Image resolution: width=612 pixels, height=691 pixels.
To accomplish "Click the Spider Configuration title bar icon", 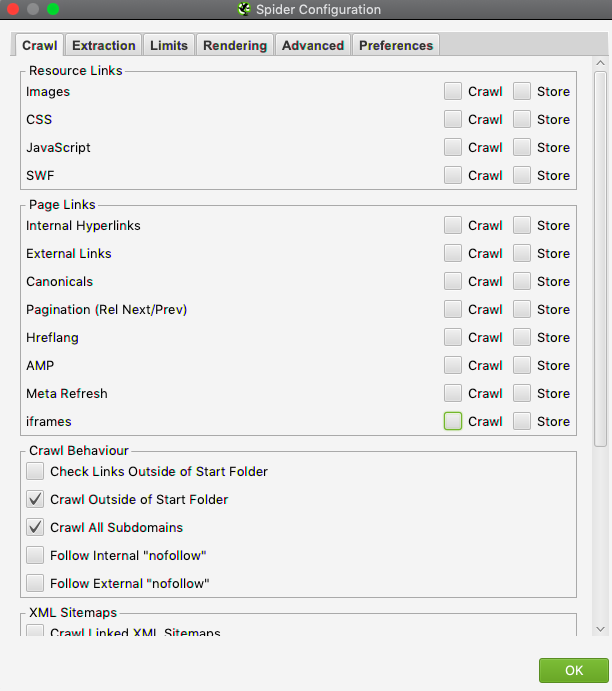I will pos(243,10).
